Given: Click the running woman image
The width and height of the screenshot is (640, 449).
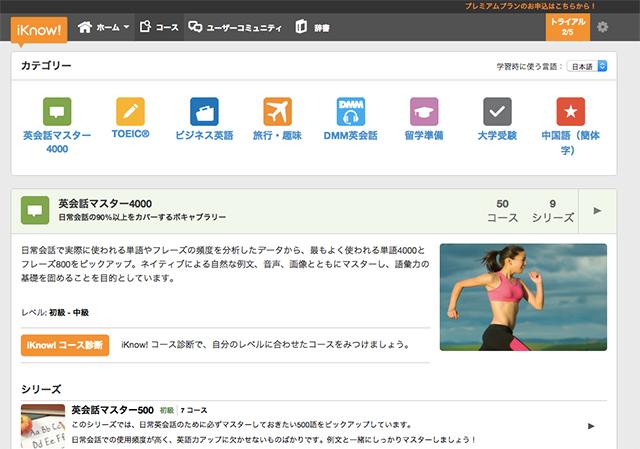Looking at the screenshot, I should point(523,297).
